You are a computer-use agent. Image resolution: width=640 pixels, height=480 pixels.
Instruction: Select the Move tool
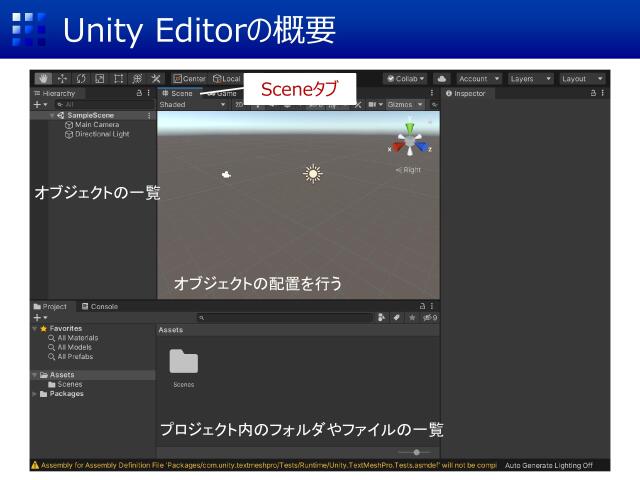click(x=62, y=78)
